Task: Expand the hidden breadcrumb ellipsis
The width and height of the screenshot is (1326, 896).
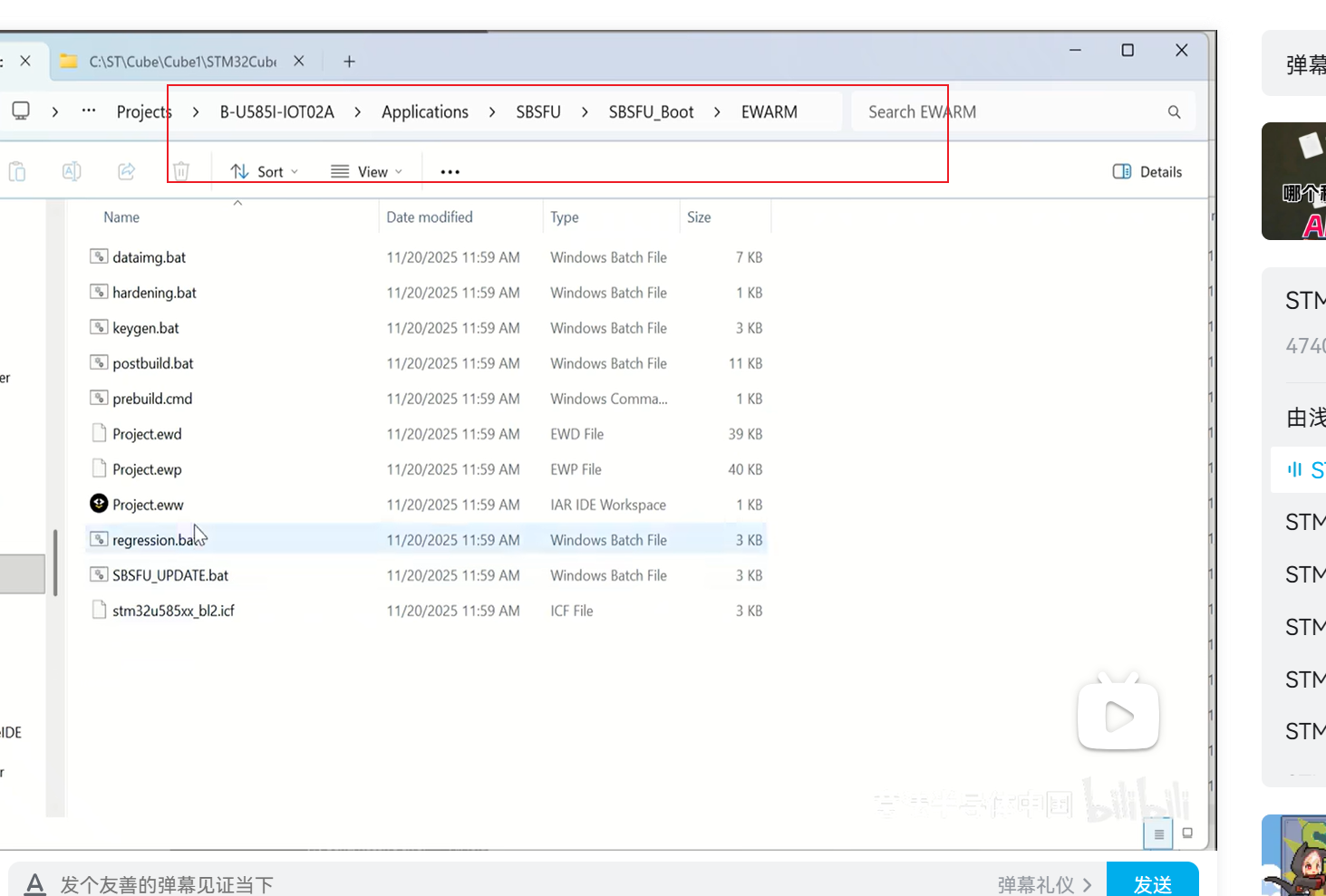Action: (x=89, y=111)
